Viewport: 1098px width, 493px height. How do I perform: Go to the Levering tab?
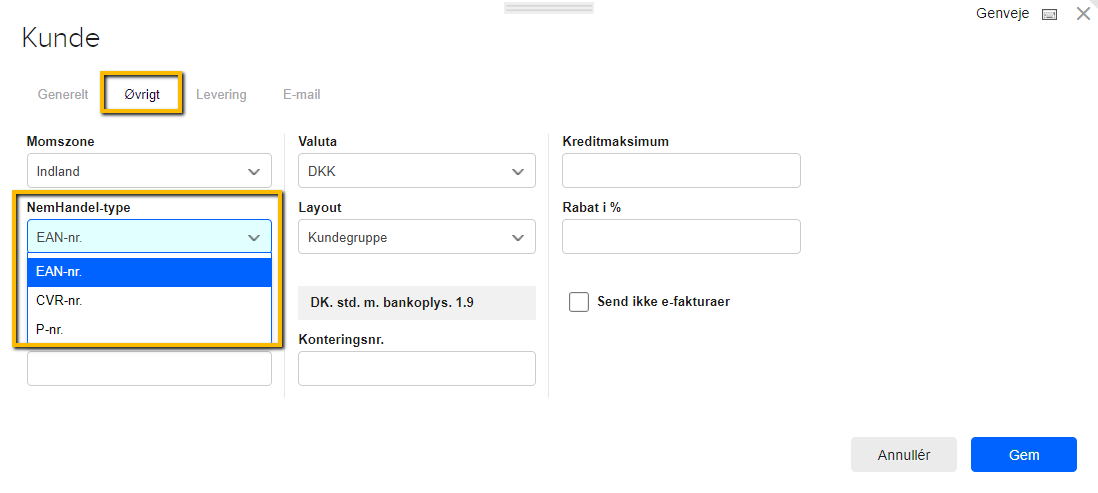tap(221, 95)
